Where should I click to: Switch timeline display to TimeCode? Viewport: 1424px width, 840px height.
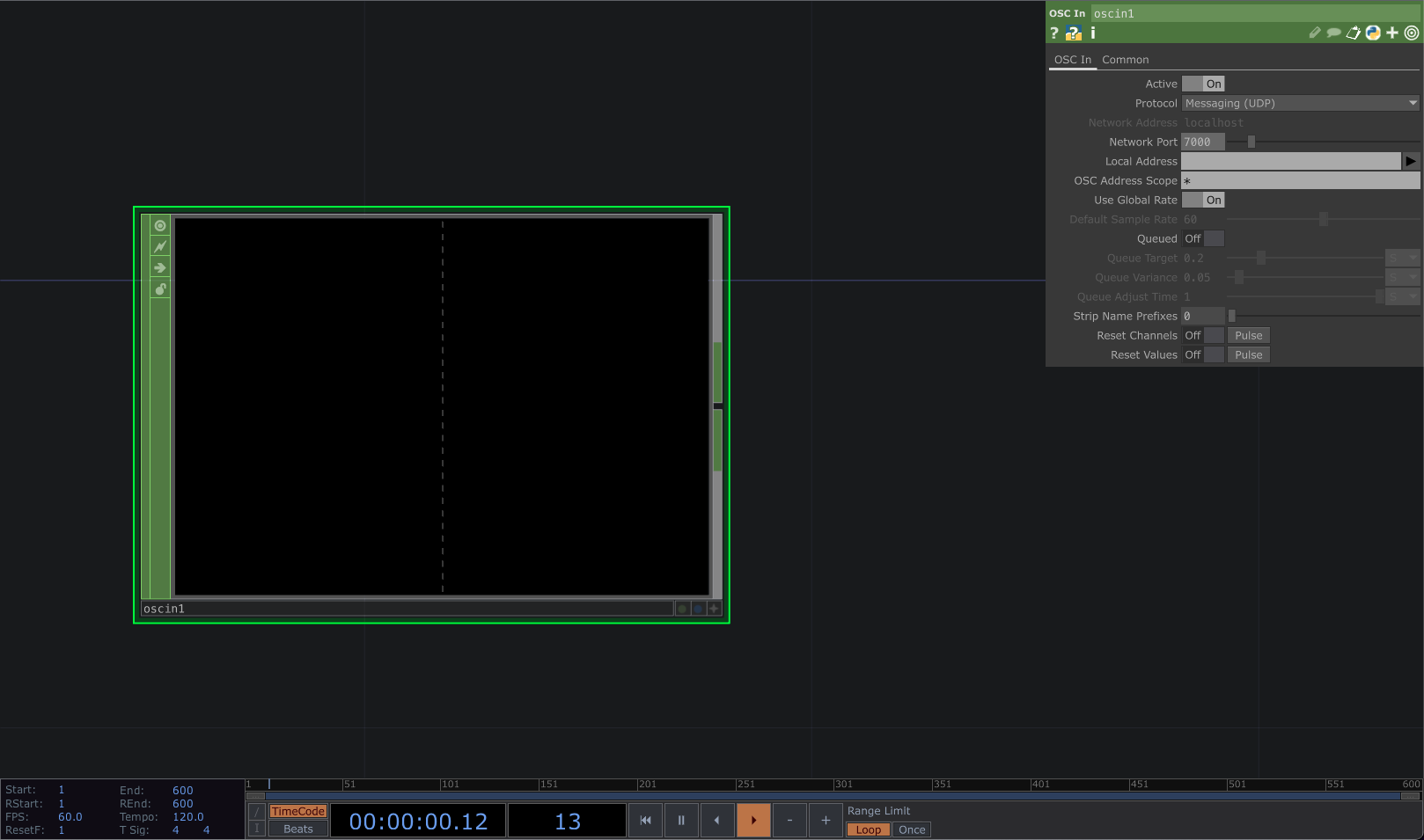(x=298, y=812)
